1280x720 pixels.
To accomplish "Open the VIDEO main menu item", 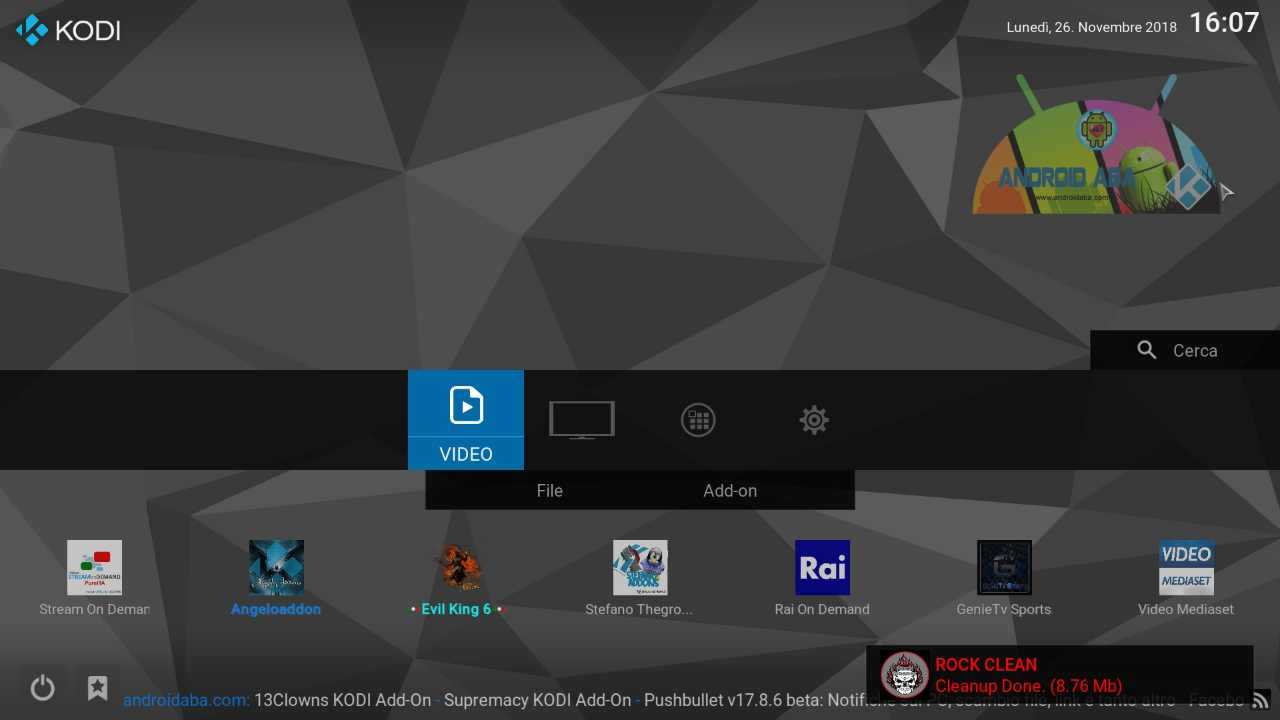I will coord(466,420).
